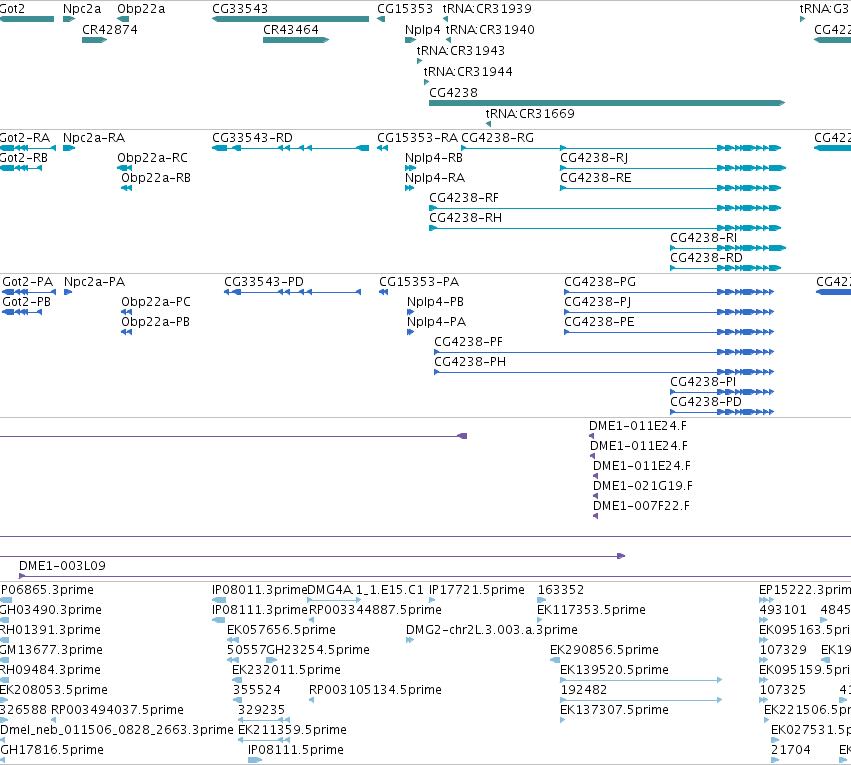Screen dimensions: 851x765
Task: Open the CG4238-PF protein label
Action: pos(469,342)
